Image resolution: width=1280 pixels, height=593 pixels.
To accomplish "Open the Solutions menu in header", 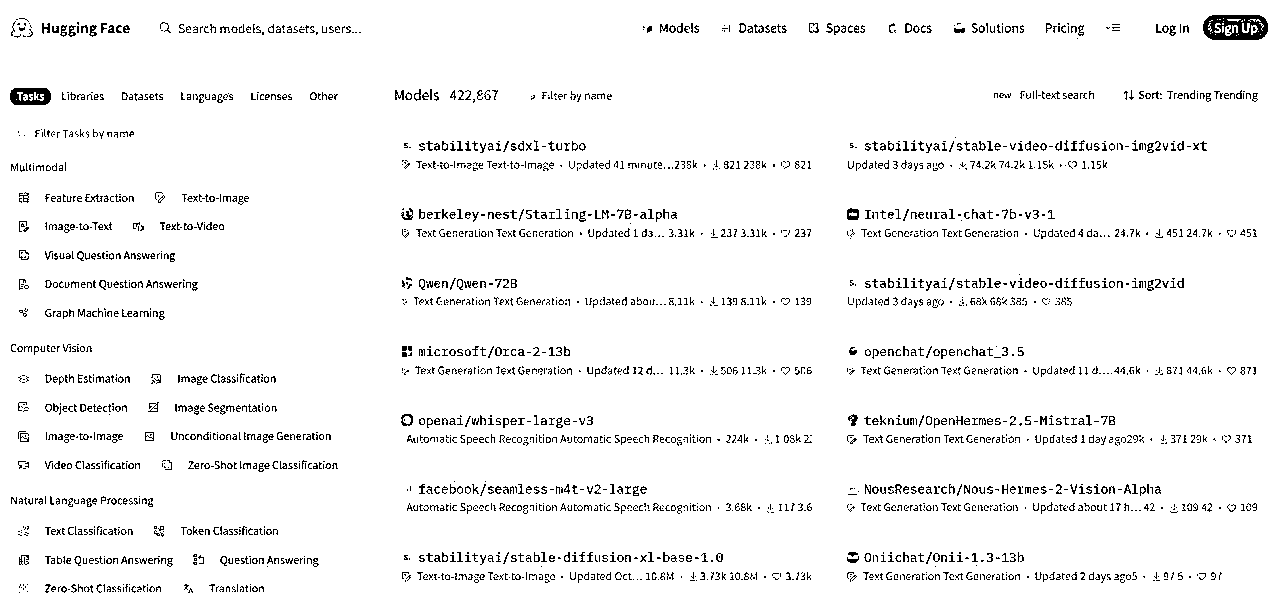I will (988, 28).
